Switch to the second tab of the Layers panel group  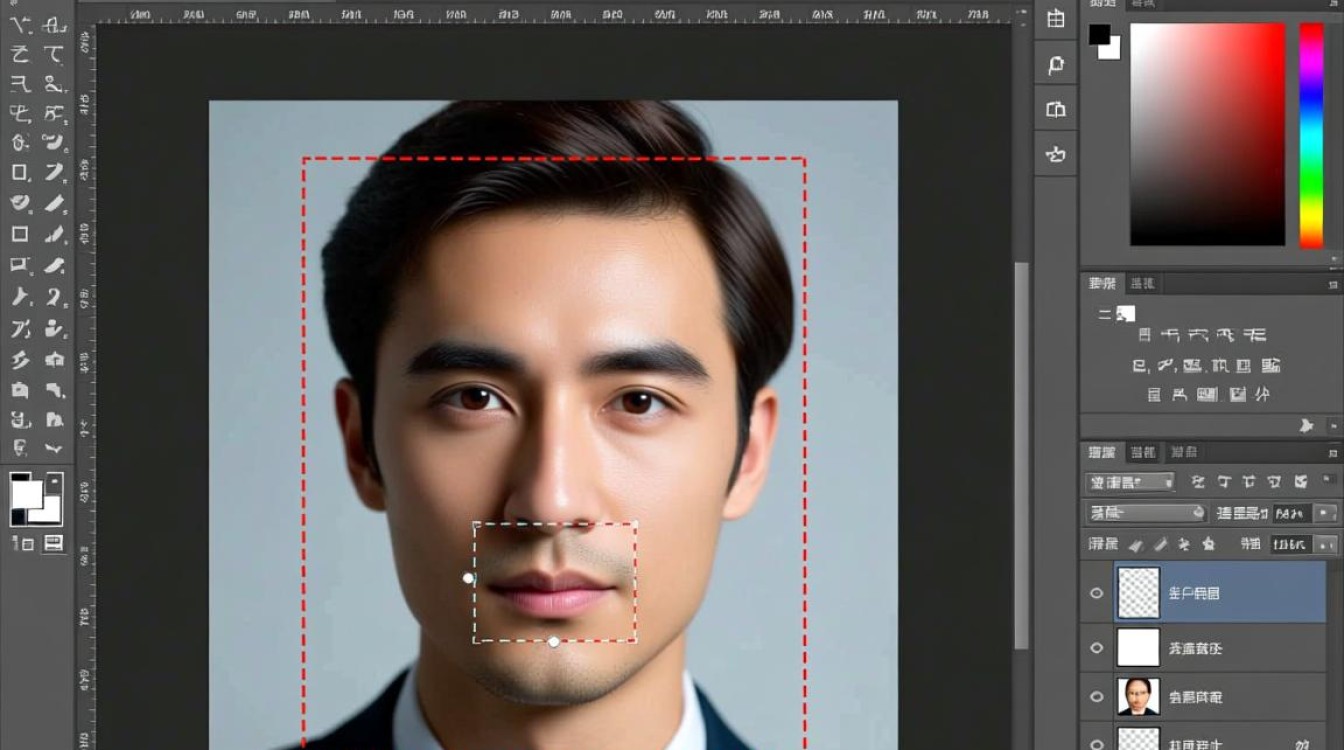(1143, 453)
